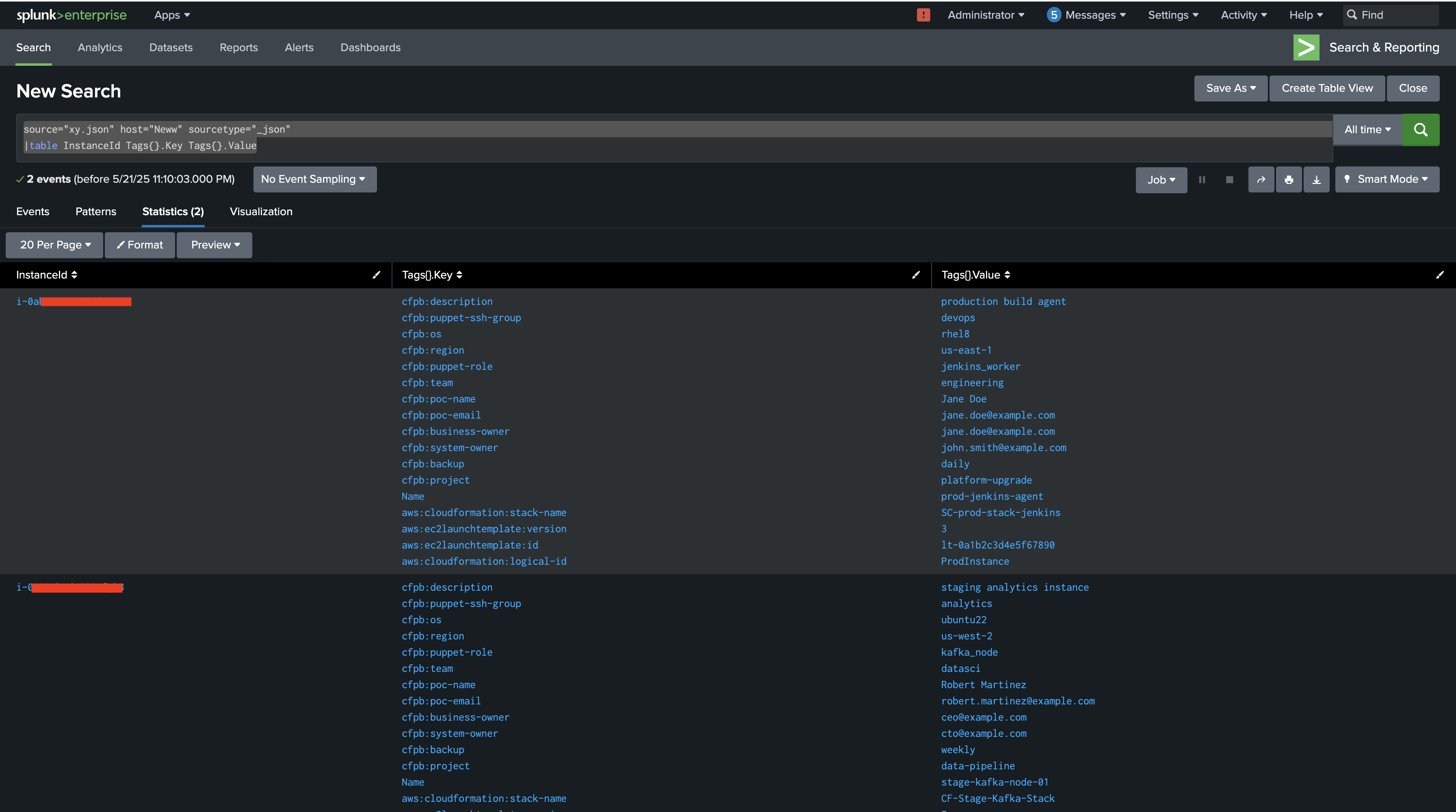Click the splunk>enterprise logo
Screen dimensions: 1456x812
tap(71, 15)
